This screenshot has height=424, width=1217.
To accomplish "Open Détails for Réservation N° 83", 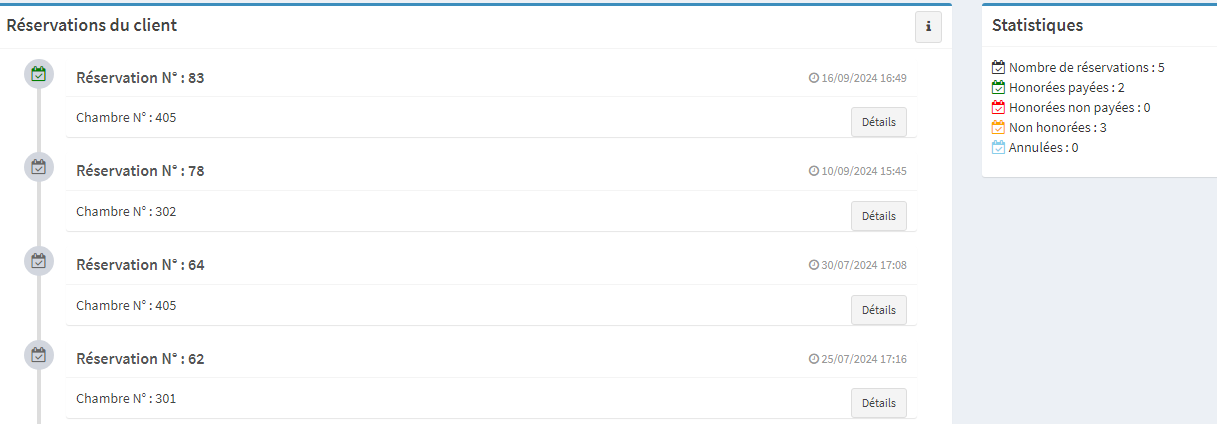I will pyautogui.click(x=878, y=122).
